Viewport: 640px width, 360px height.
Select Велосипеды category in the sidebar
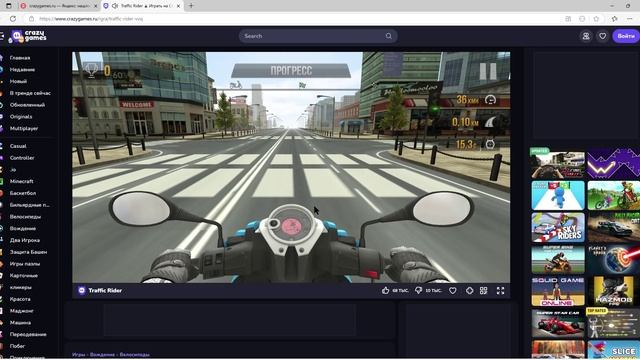25,217
